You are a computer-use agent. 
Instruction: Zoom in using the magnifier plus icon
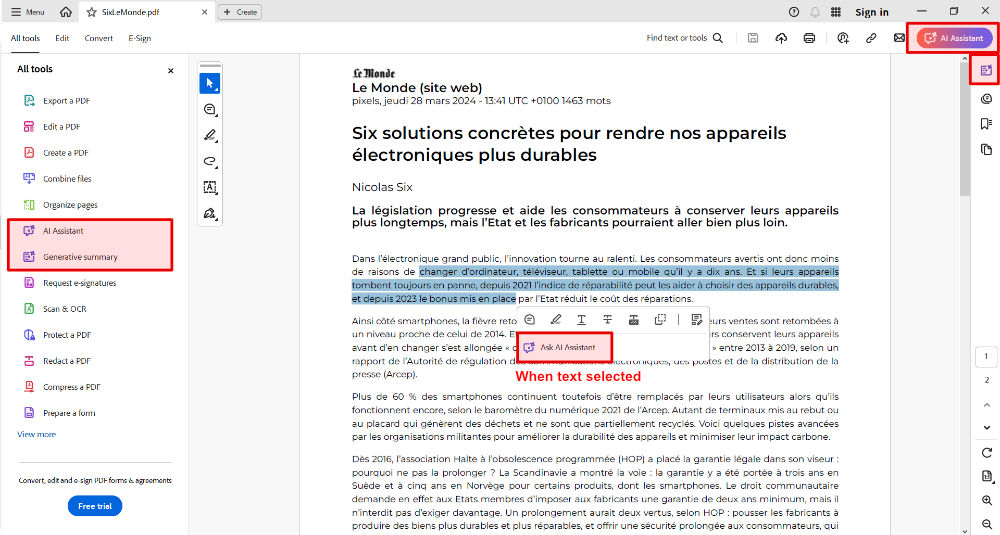(x=987, y=500)
